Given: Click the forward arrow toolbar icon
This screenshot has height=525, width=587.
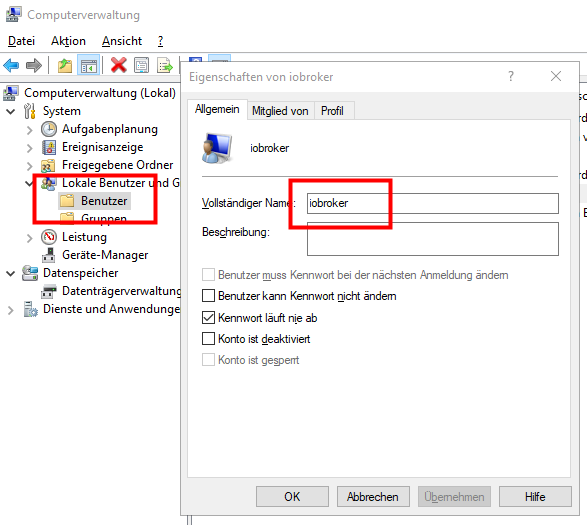Looking at the screenshot, I should click(x=34, y=66).
